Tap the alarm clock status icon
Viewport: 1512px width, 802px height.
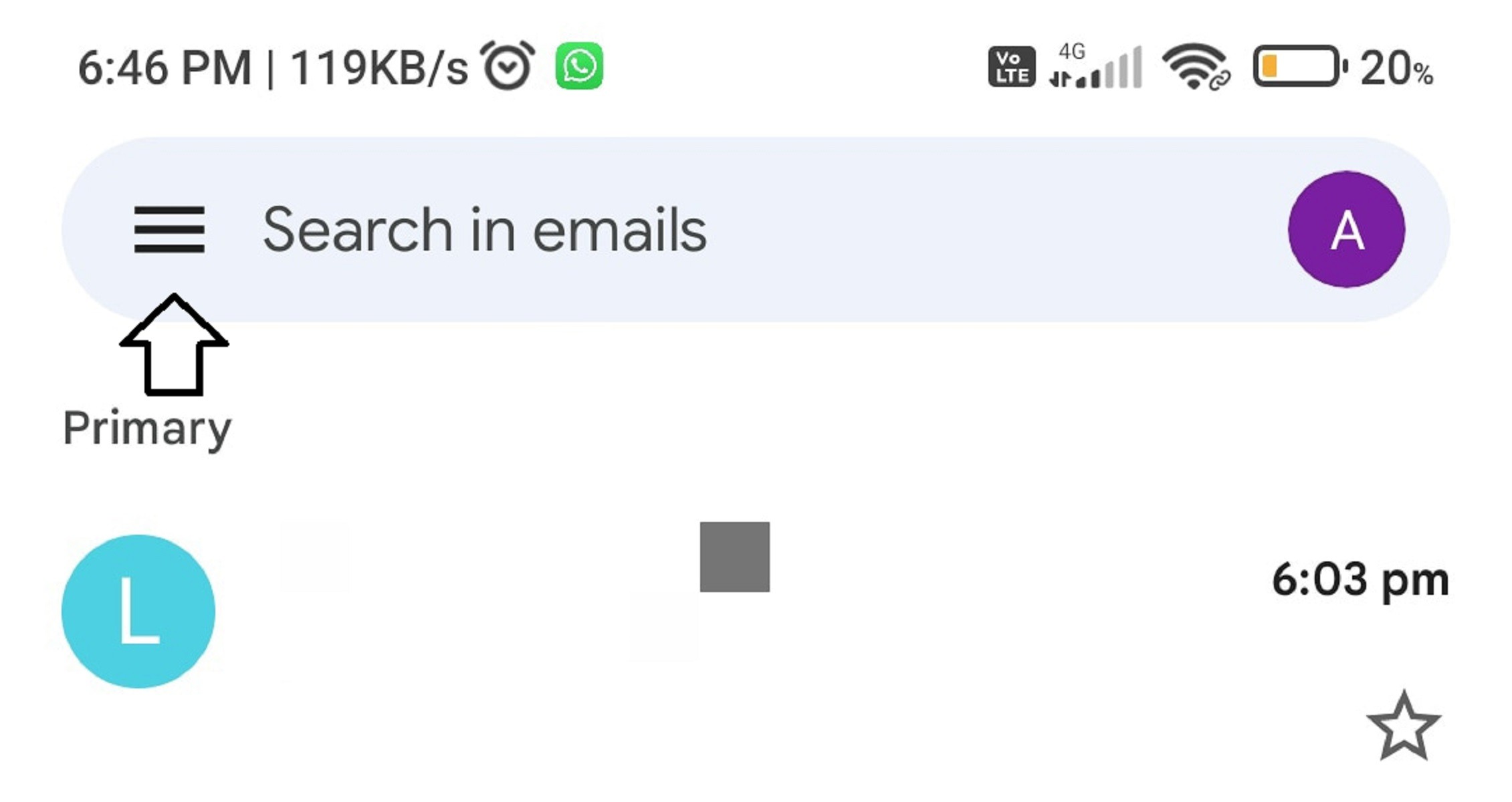click(x=508, y=65)
